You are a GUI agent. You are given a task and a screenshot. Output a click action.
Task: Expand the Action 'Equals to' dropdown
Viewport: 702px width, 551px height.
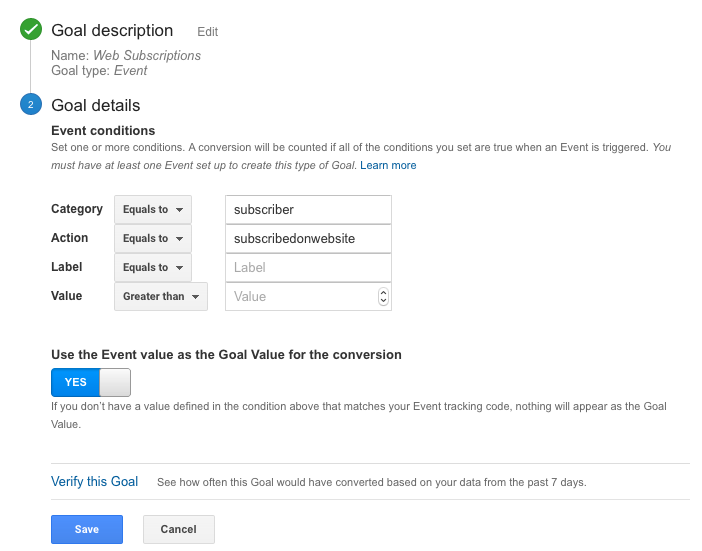(152, 239)
